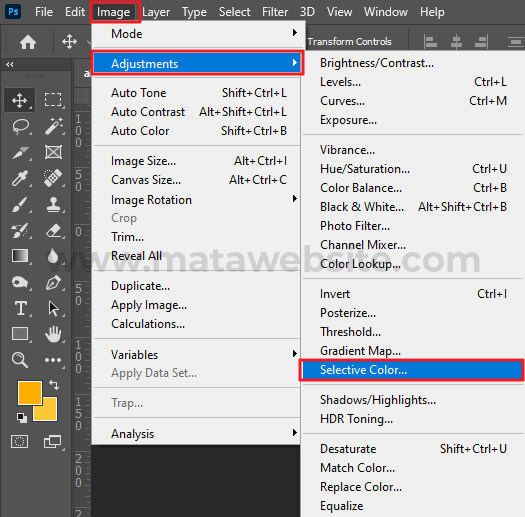Select the Dodge tool

[x=20, y=282]
